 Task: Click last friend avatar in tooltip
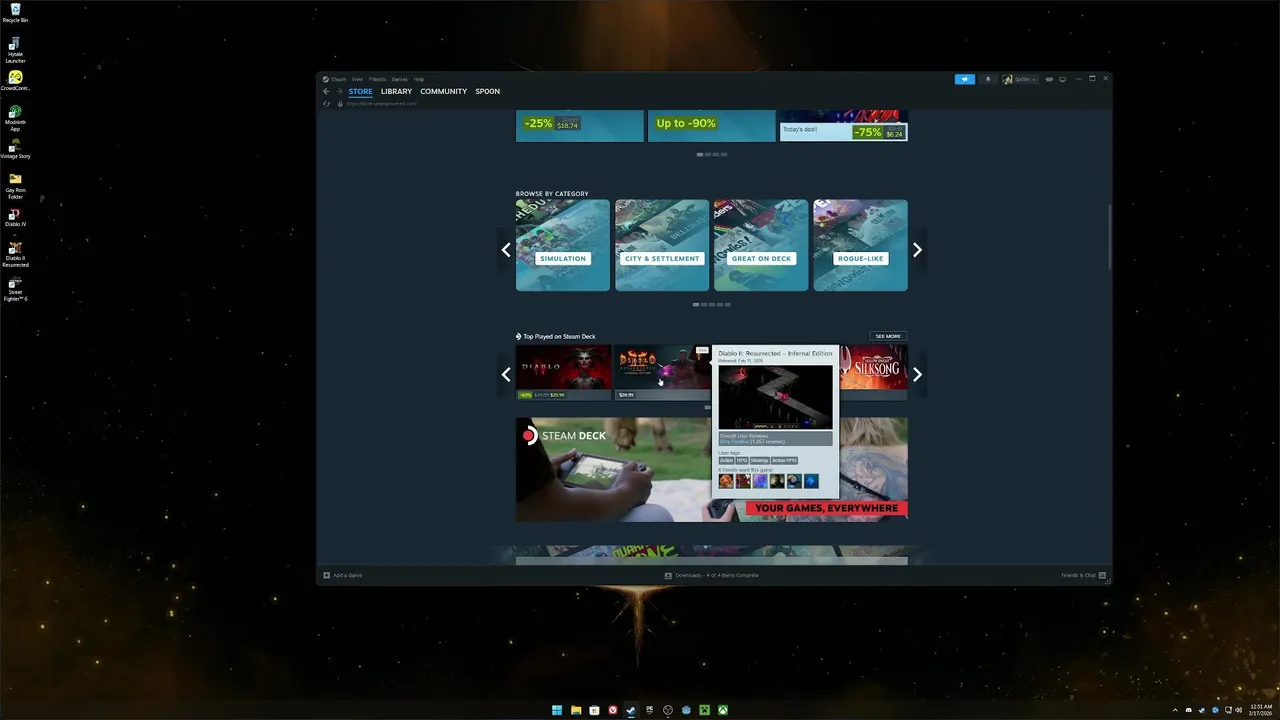(x=811, y=481)
